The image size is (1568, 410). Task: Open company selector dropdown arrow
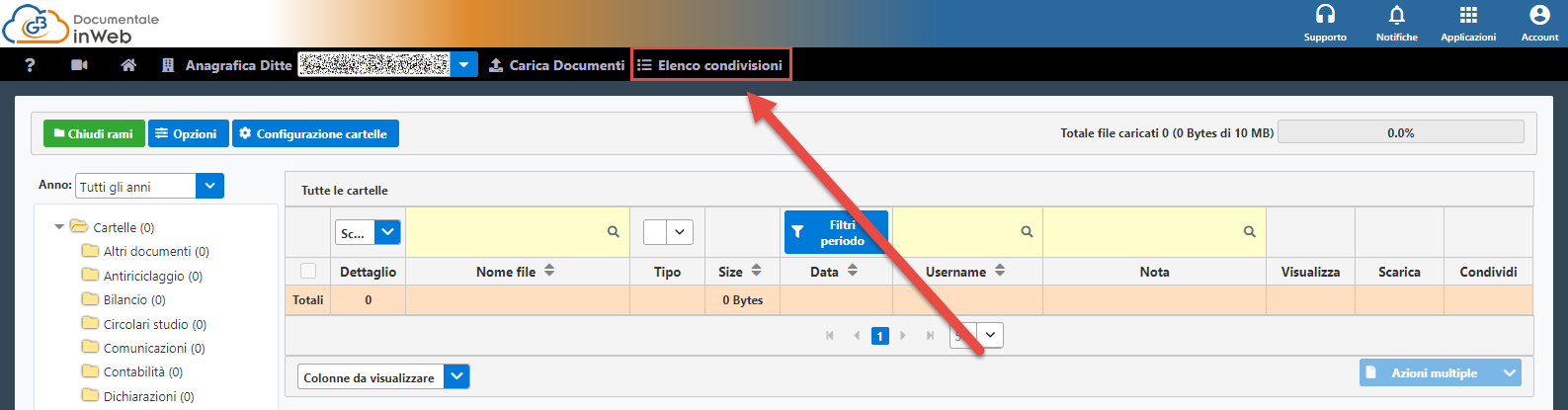tap(464, 65)
